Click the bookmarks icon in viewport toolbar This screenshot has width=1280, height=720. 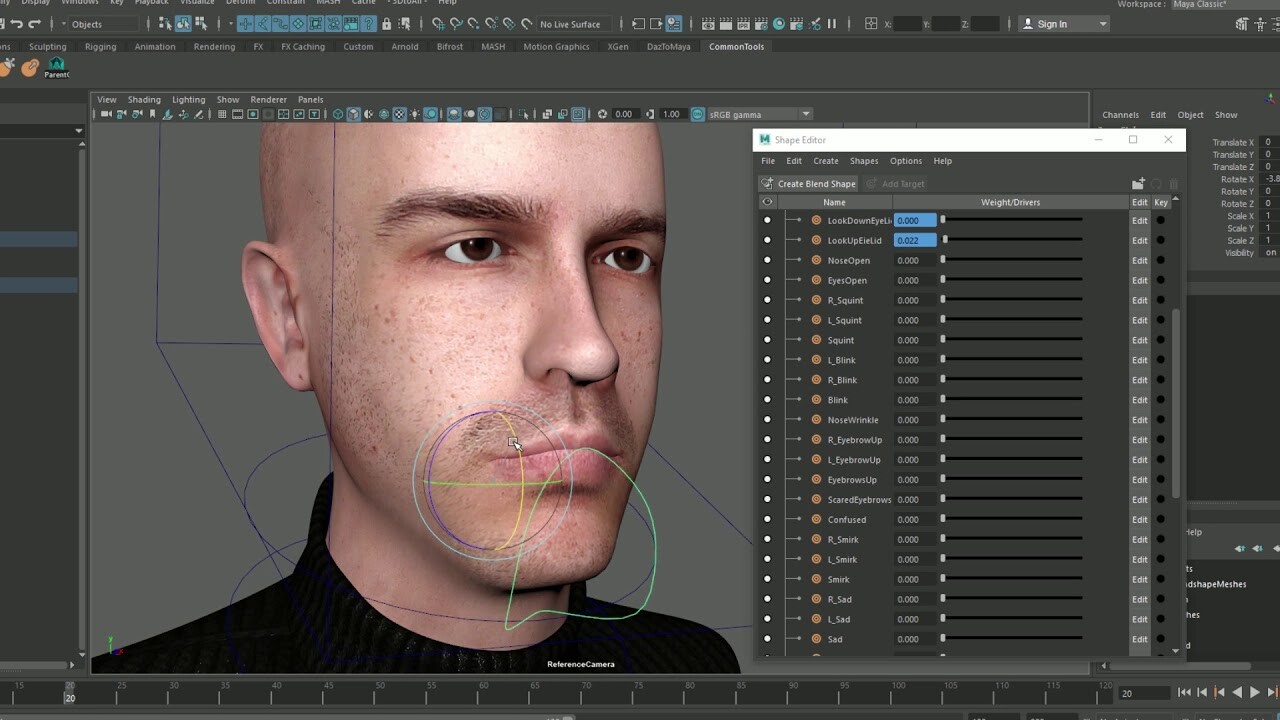point(153,114)
